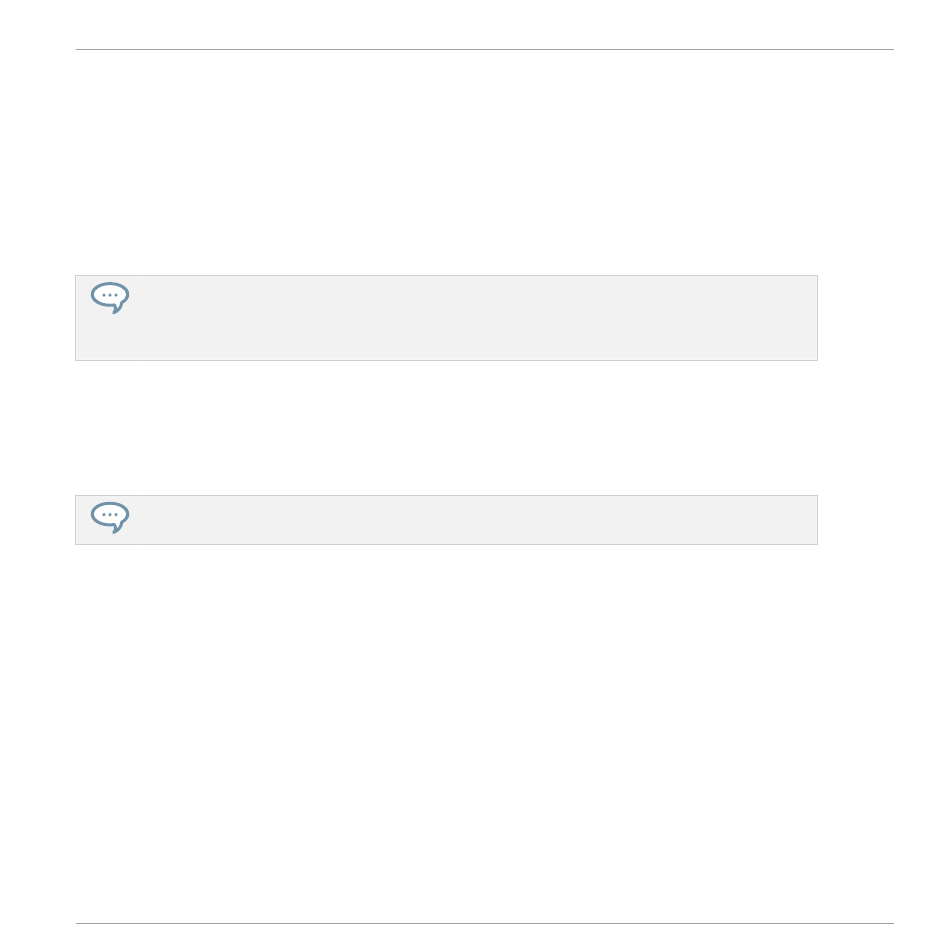Select the taller upper gray note box body

[x=446, y=318]
